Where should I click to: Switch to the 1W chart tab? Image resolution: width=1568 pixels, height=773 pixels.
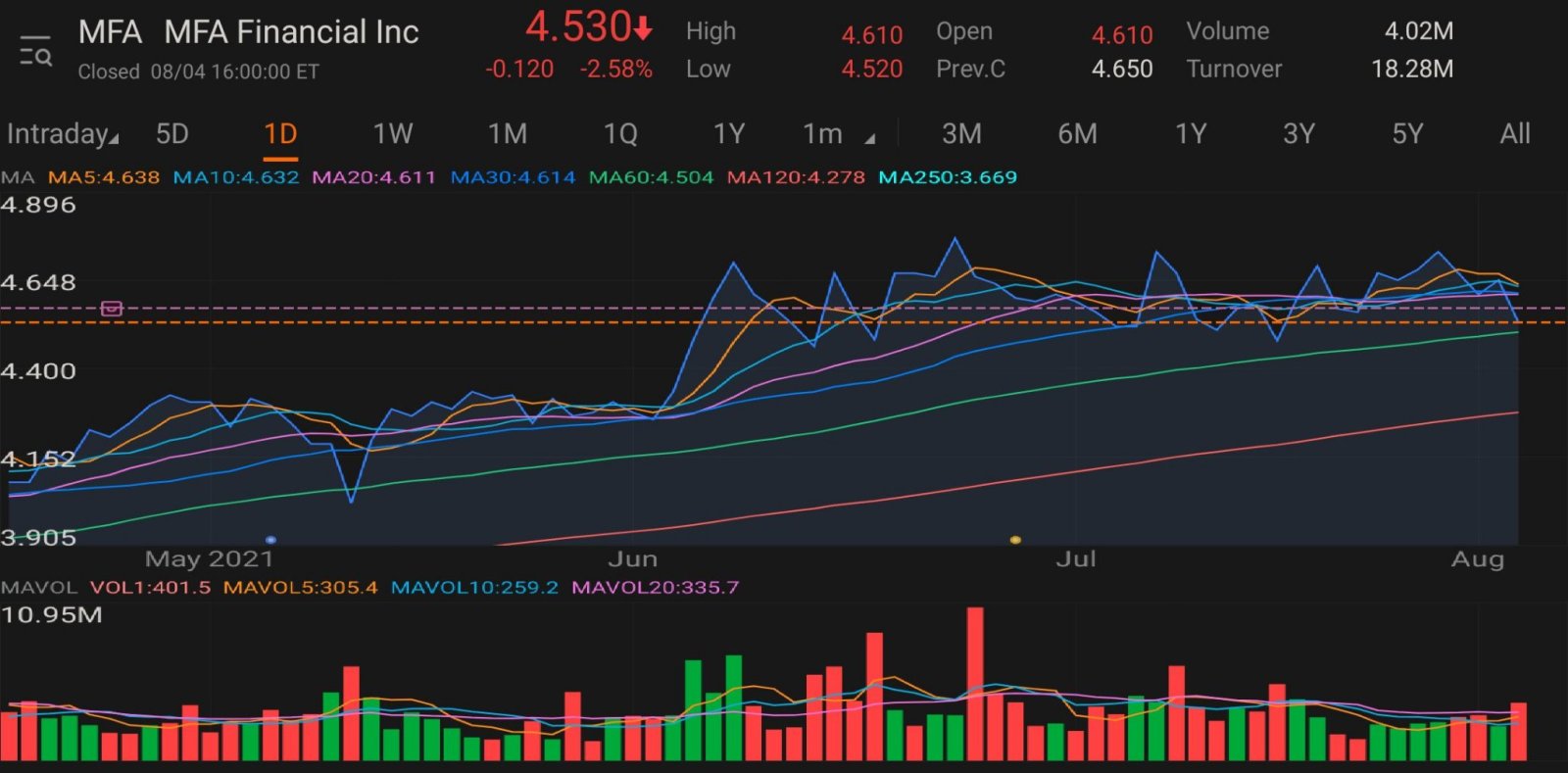(393, 133)
